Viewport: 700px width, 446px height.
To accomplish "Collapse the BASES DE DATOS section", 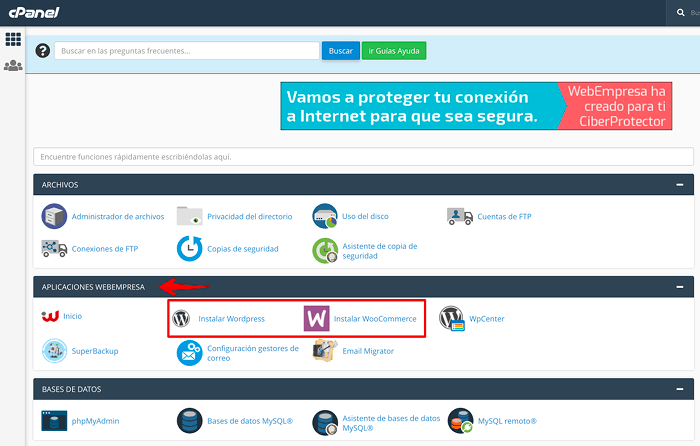I will (x=679, y=389).
